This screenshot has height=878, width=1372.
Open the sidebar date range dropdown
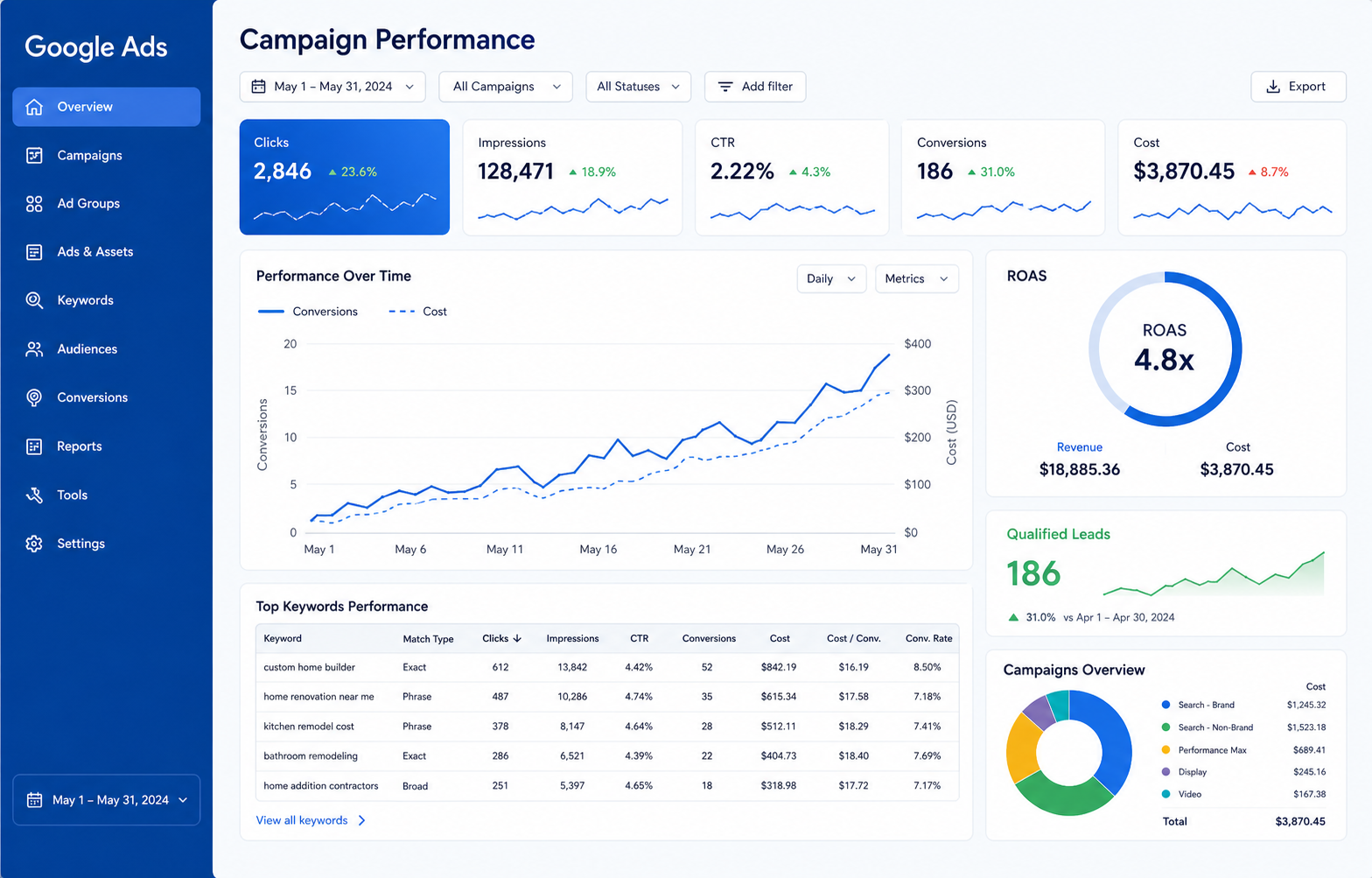click(107, 800)
